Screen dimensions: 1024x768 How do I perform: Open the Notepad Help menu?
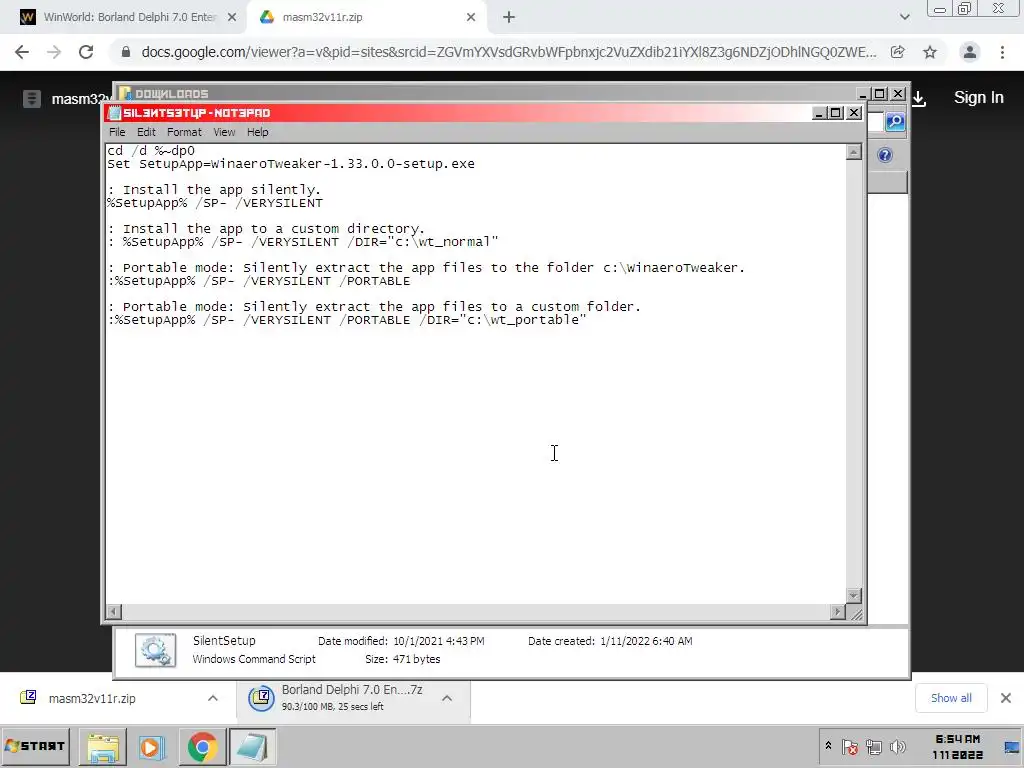coord(257,132)
